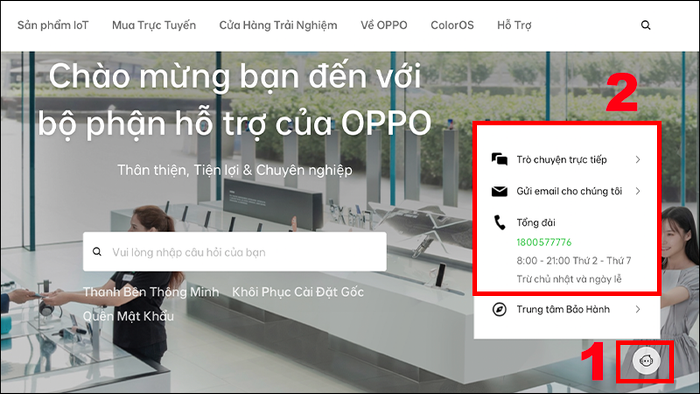Viewport: 700px width, 394px height.
Task: Open the Quên Mật Khẩu suggestion
Action: pyautogui.click(x=128, y=316)
